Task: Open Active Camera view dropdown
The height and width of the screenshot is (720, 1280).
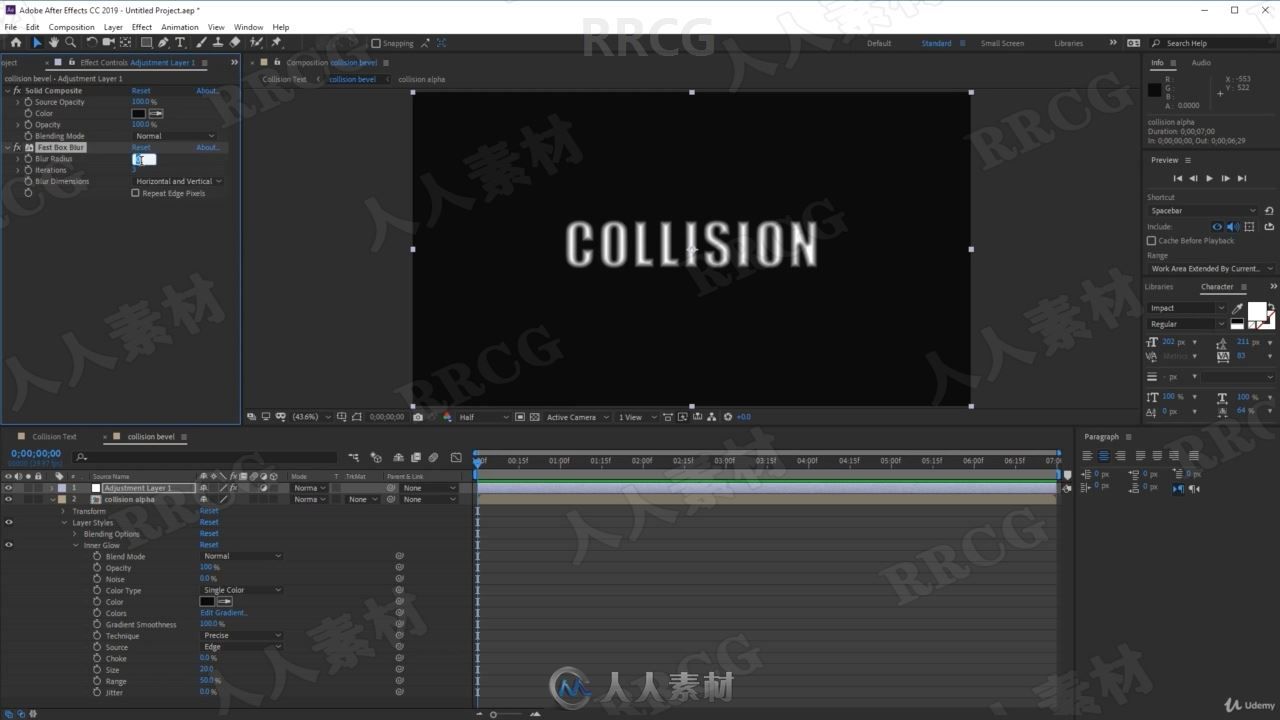Action: pyautogui.click(x=578, y=417)
